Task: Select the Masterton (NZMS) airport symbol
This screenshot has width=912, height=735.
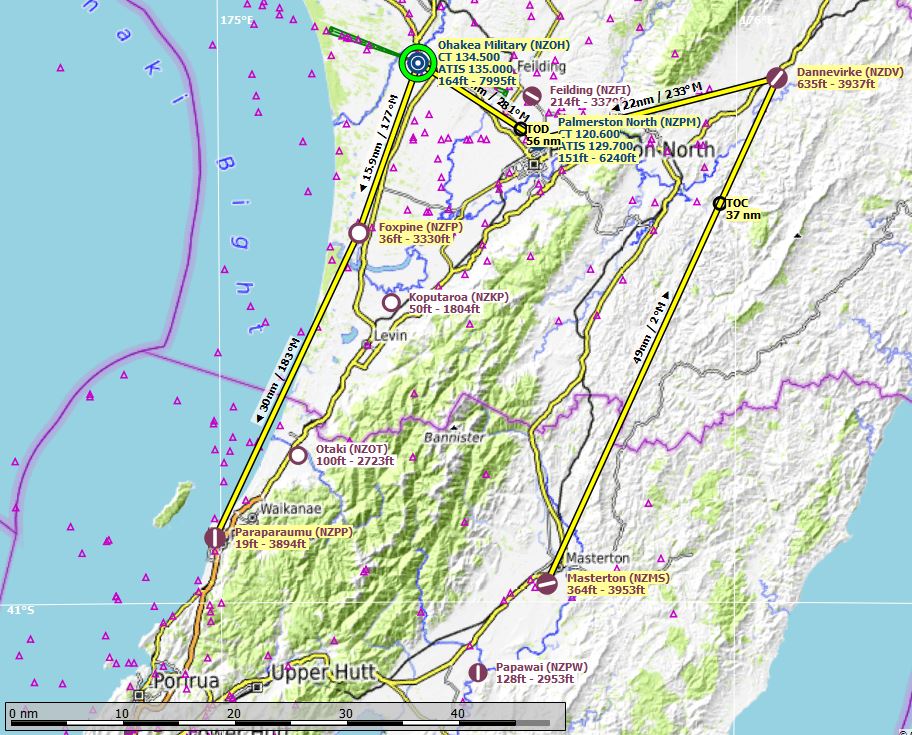Action: click(546, 583)
